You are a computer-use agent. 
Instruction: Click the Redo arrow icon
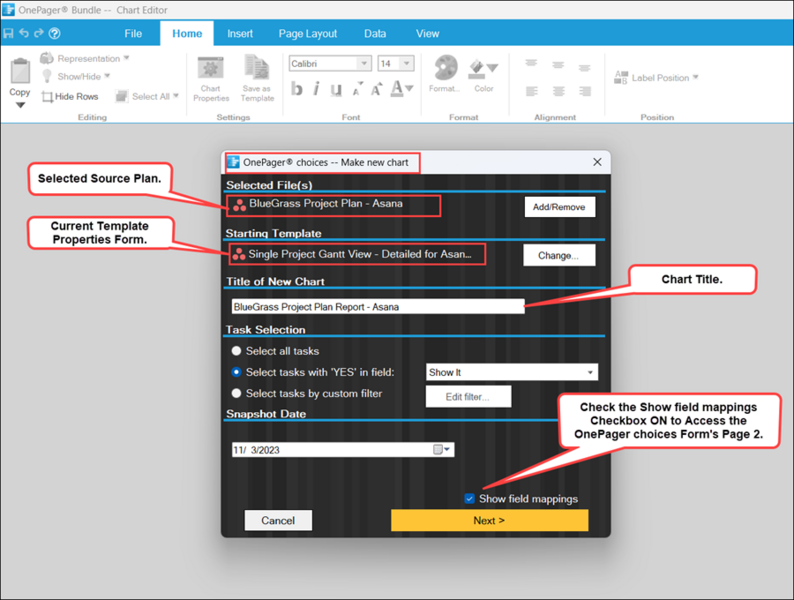pos(38,33)
